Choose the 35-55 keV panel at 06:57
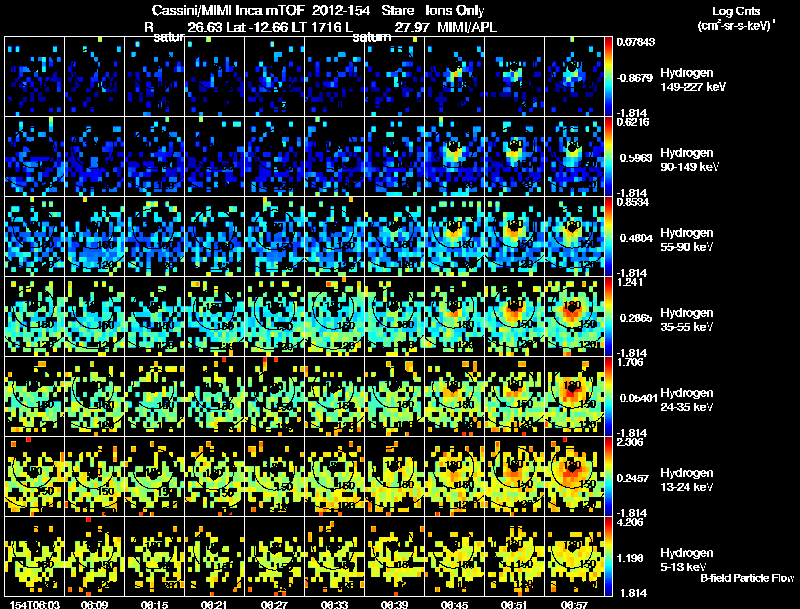 tap(574, 317)
